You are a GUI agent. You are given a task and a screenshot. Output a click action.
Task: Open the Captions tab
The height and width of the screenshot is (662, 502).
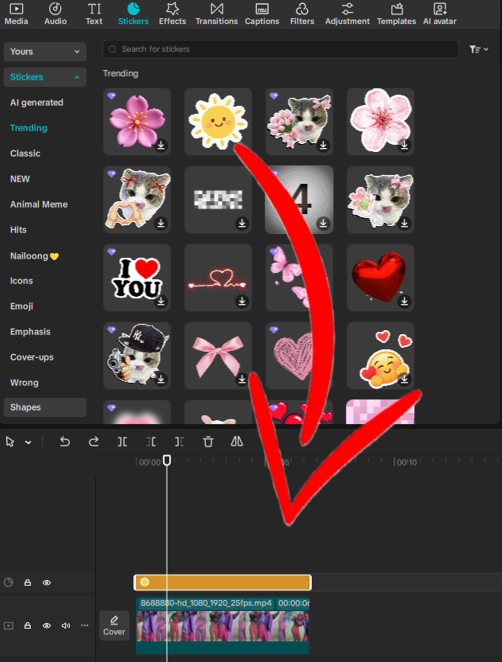click(262, 14)
